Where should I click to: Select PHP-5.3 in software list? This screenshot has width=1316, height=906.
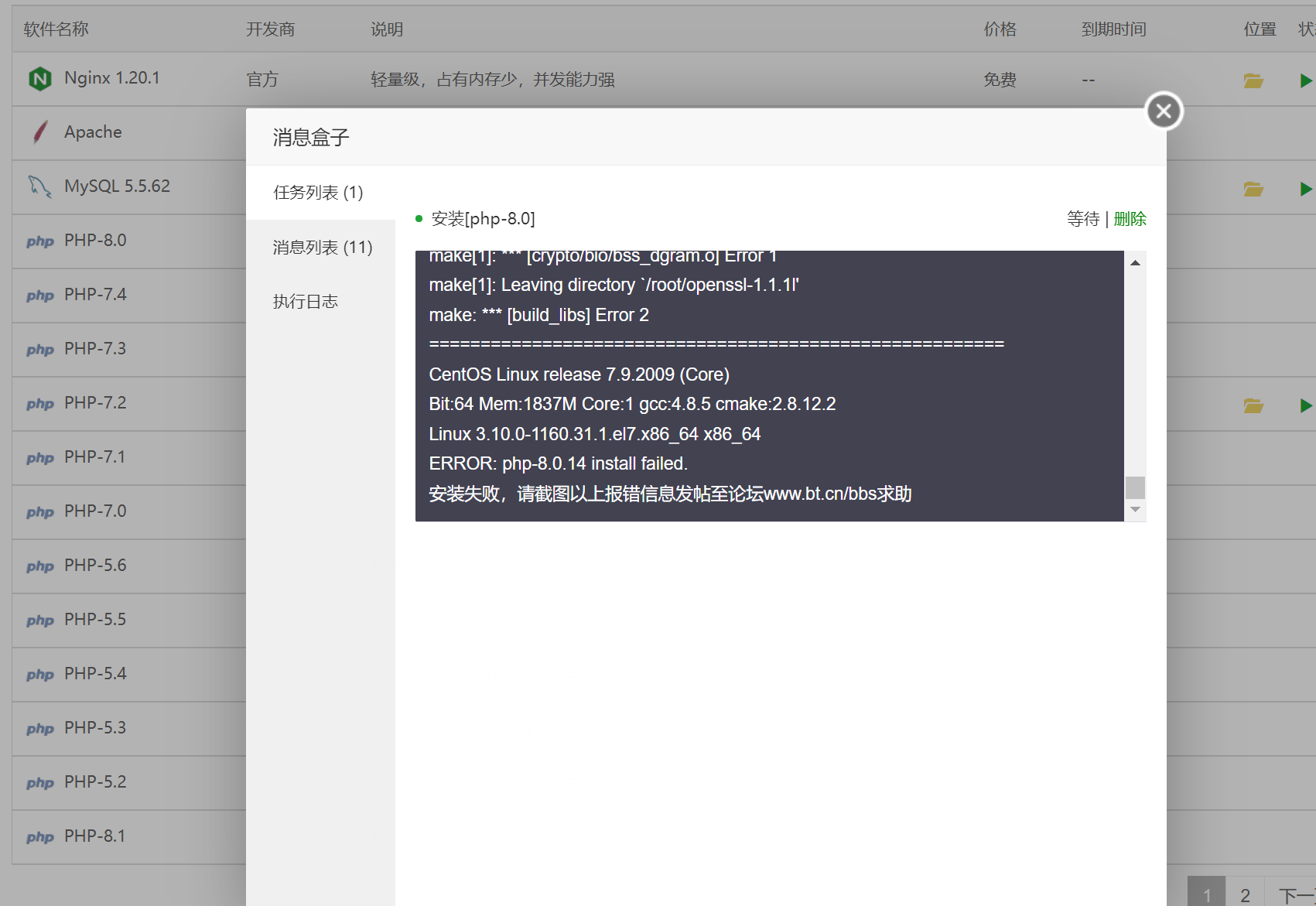pyautogui.click(x=95, y=728)
